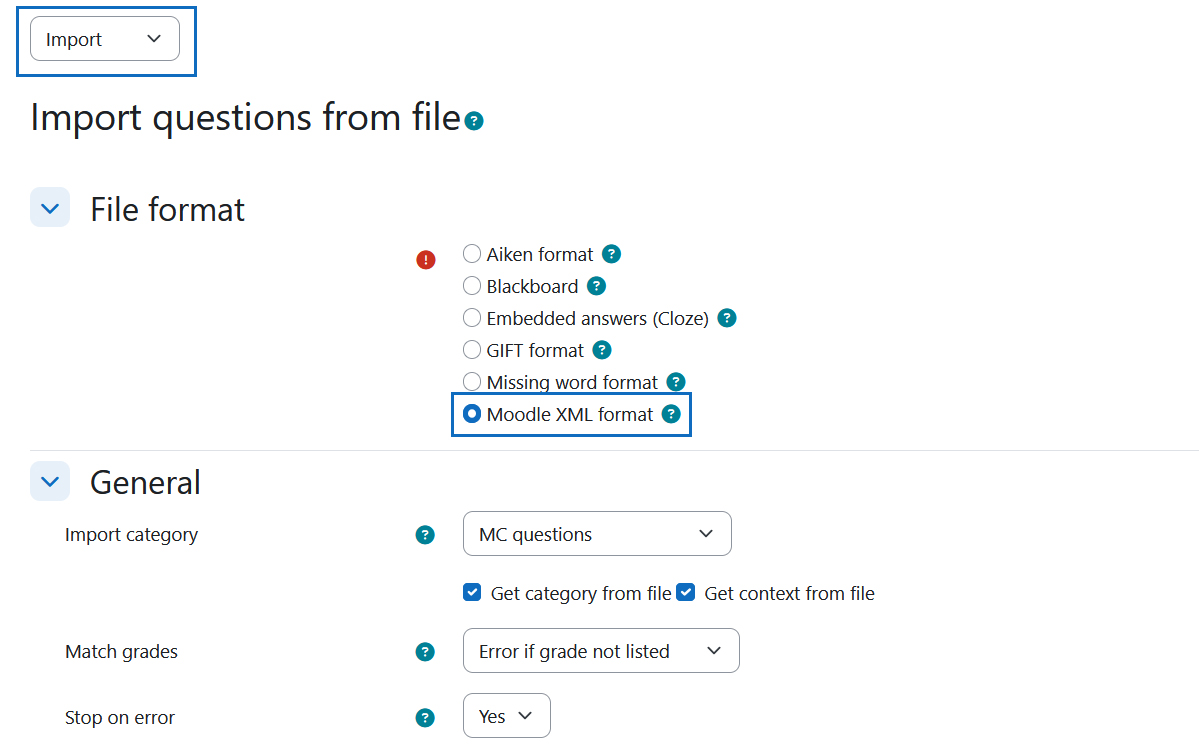Screen dimensions: 1199x750
Task: Click the red required field icon
Action: [x=426, y=260]
